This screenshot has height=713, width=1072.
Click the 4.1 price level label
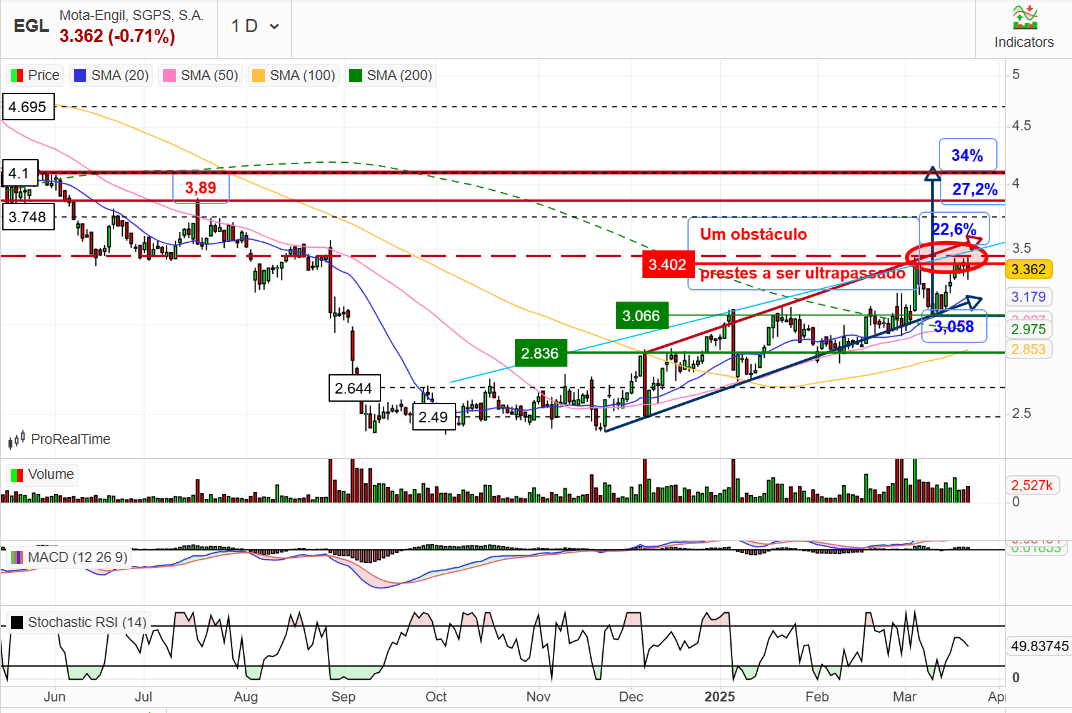point(18,173)
